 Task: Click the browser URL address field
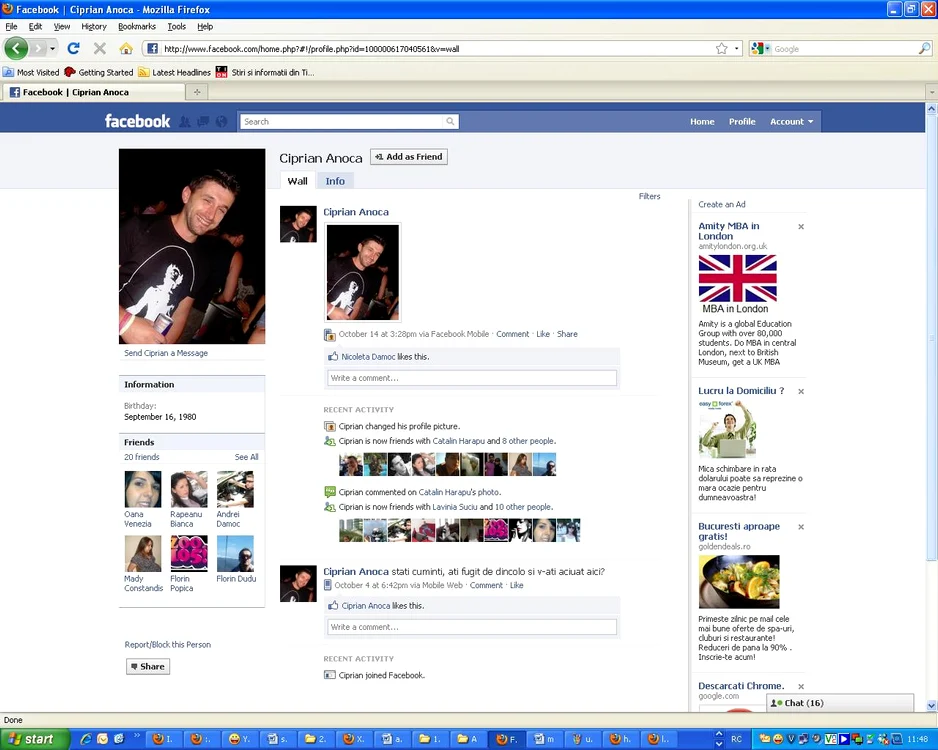pyautogui.click(x=437, y=48)
